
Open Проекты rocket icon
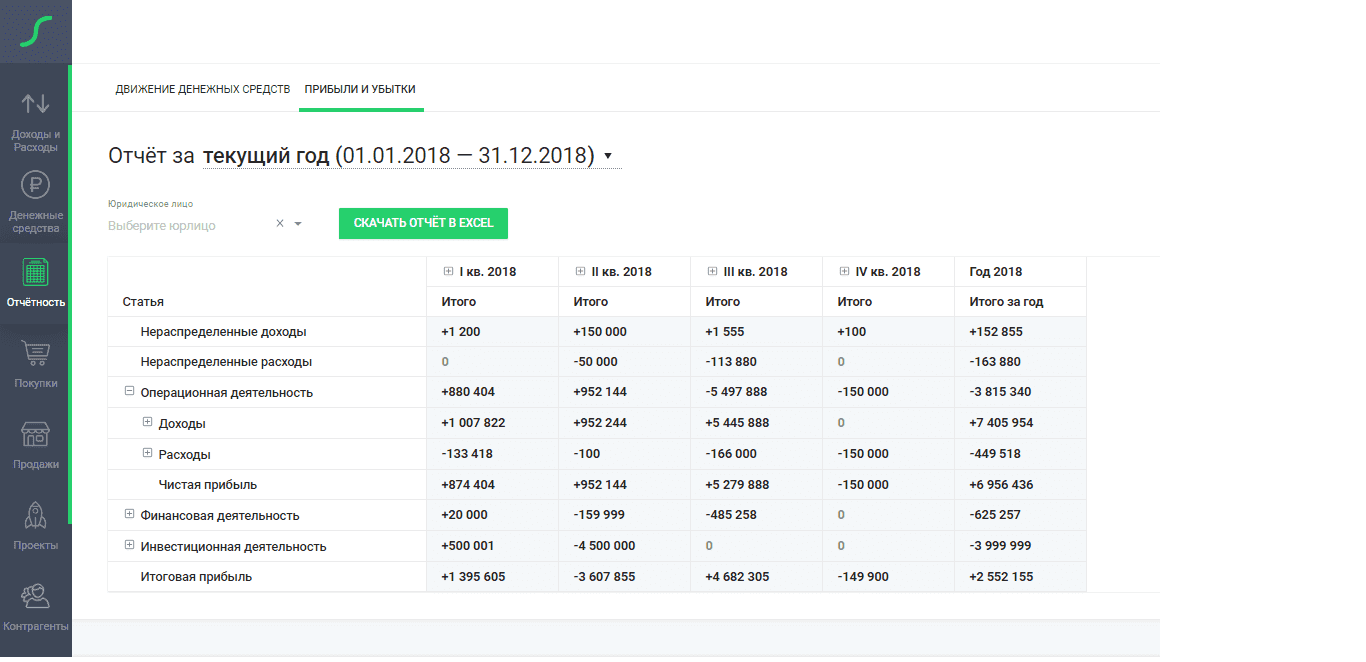[x=35, y=515]
